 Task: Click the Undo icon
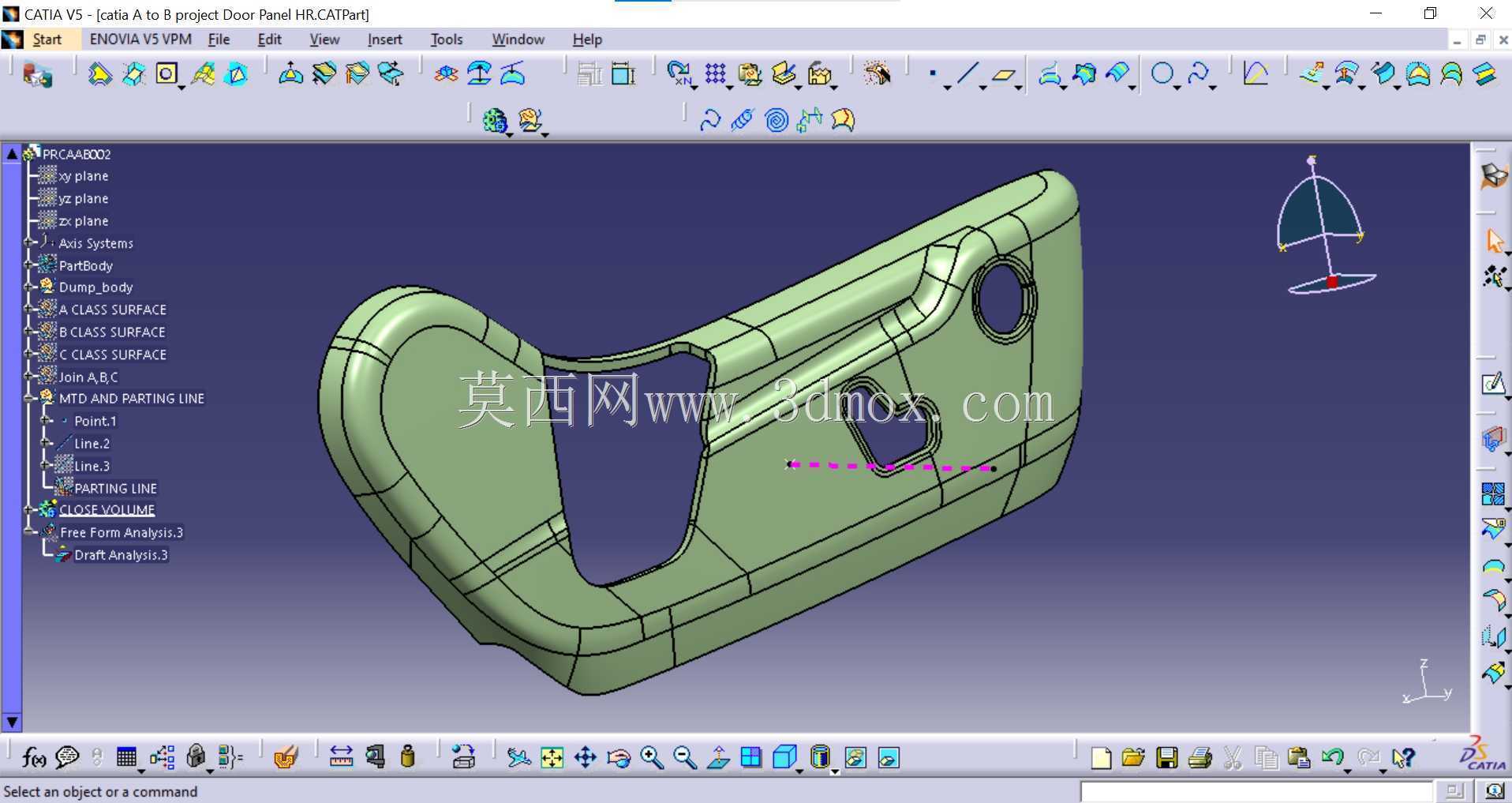[x=1332, y=758]
